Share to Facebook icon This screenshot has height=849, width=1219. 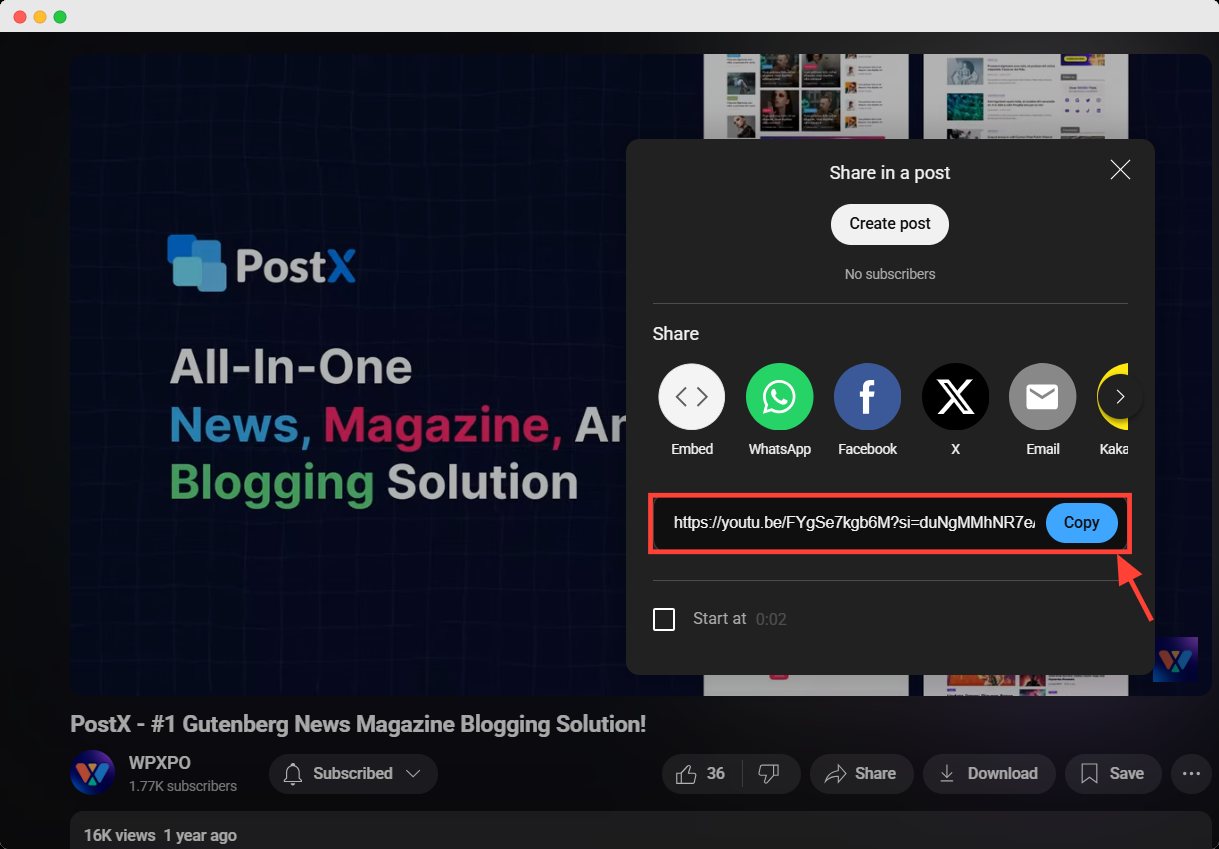(867, 397)
